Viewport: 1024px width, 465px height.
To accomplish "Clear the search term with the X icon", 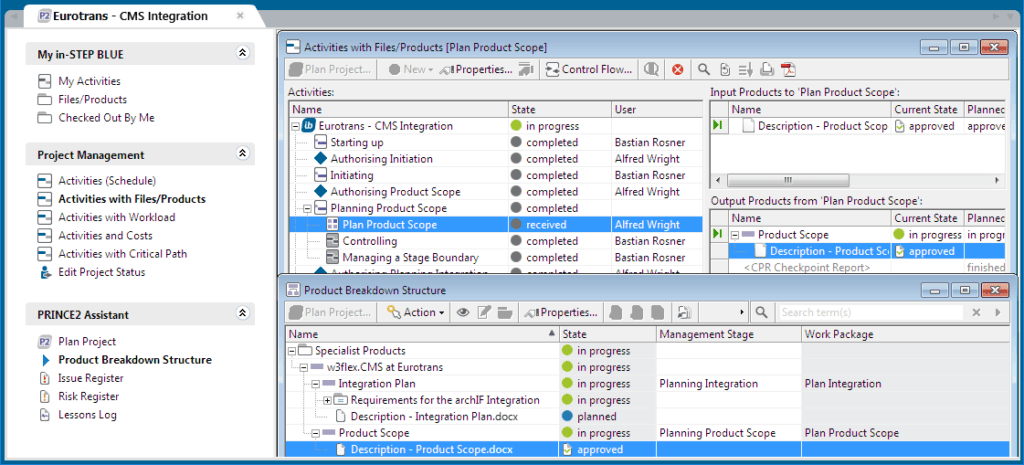I will [x=976, y=312].
